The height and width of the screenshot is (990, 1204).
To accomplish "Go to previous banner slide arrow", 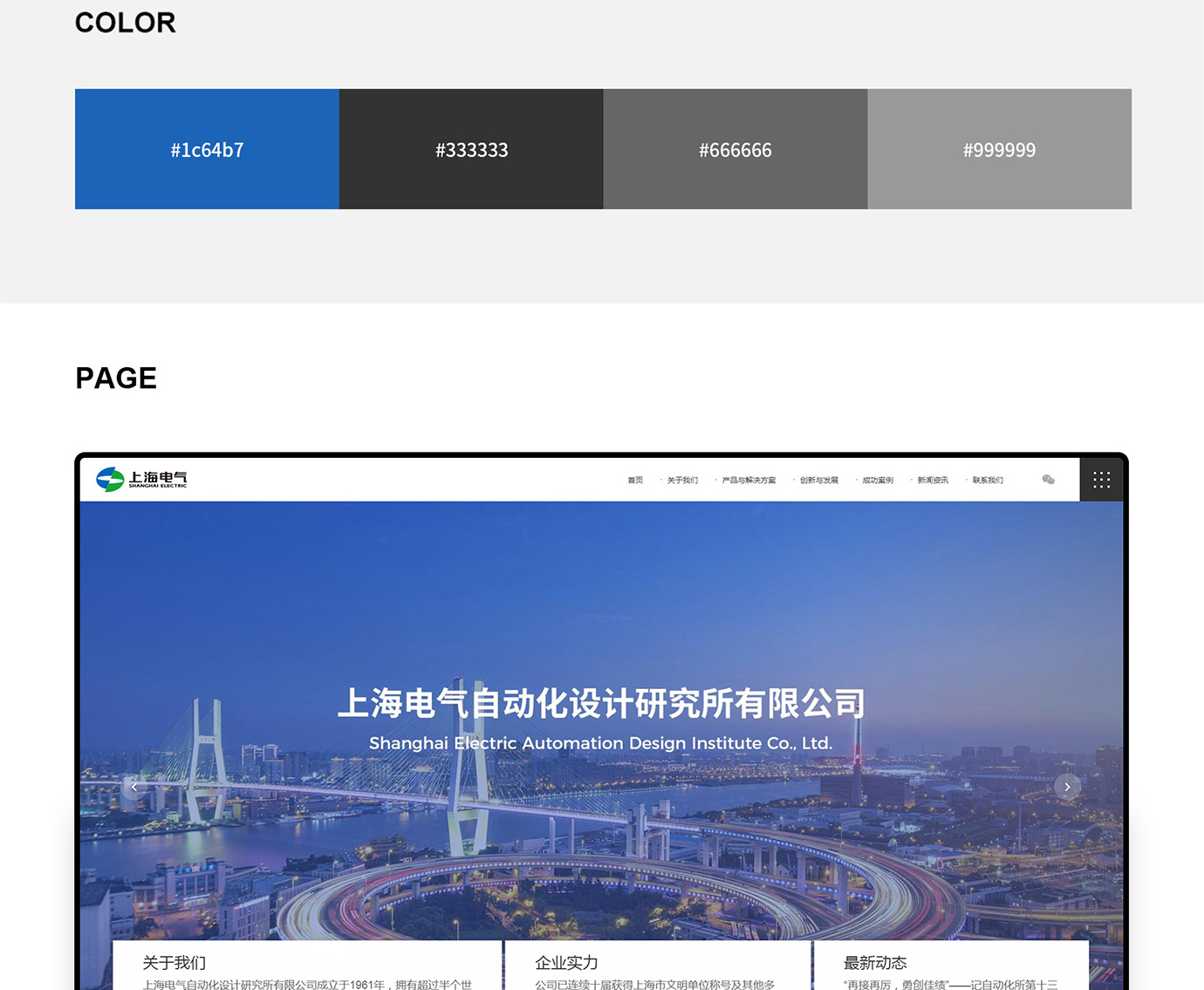I will tap(134, 787).
